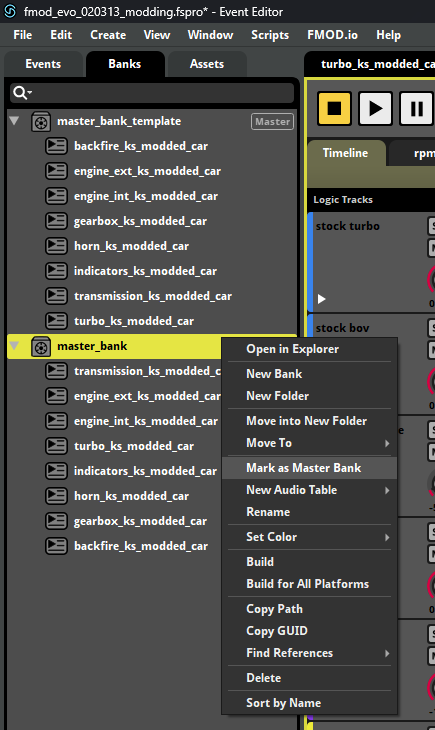This screenshot has width=435, height=730.
Task: Click the master_bank bank icon
Action: point(41,346)
